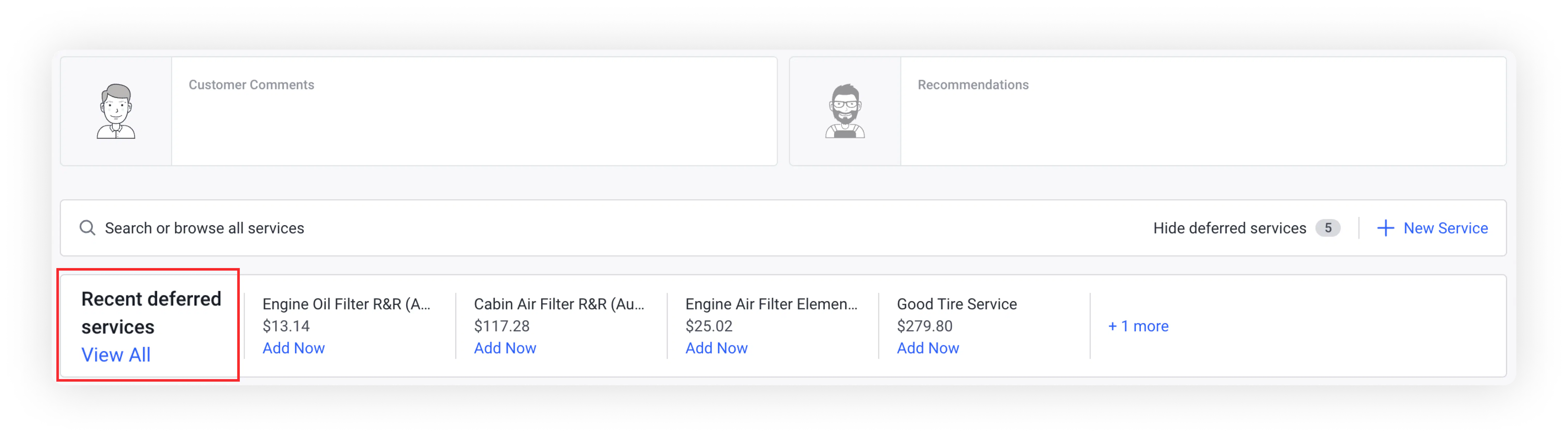Viewport: 1568px width, 439px height.
Task: Add Engine Air Filter Element now
Action: click(x=716, y=348)
